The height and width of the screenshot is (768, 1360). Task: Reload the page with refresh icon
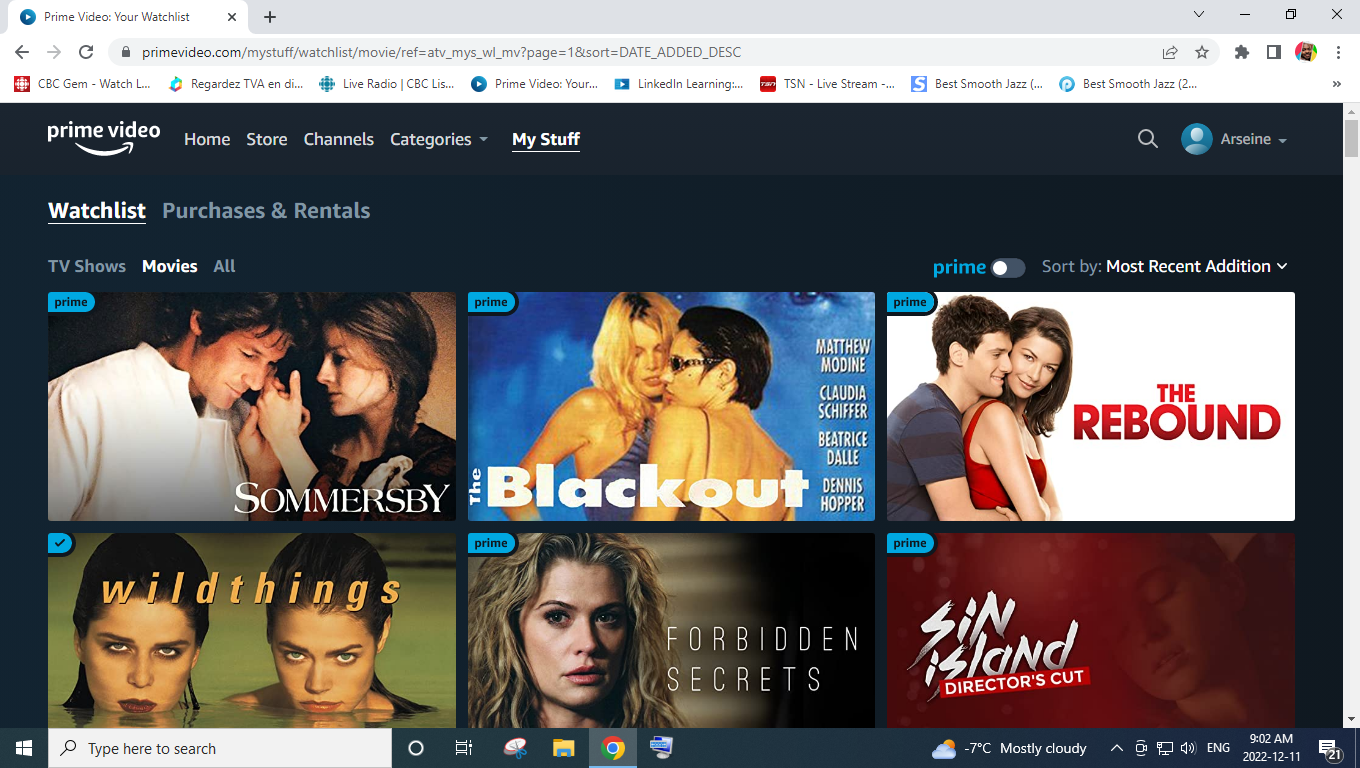coord(86,52)
